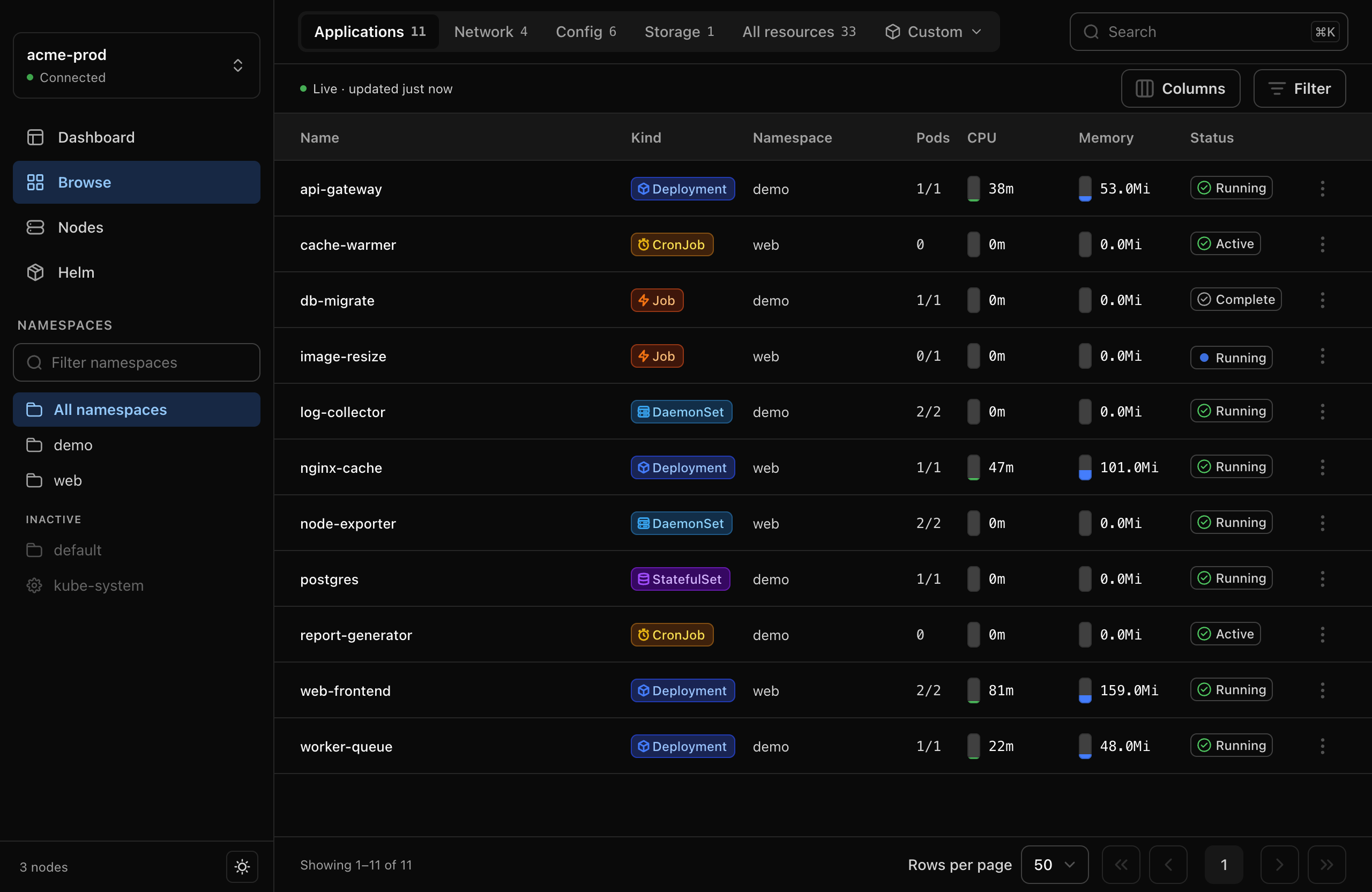Open row actions menu for web-frontend
Image resolution: width=1372 pixels, height=892 pixels.
click(x=1322, y=690)
